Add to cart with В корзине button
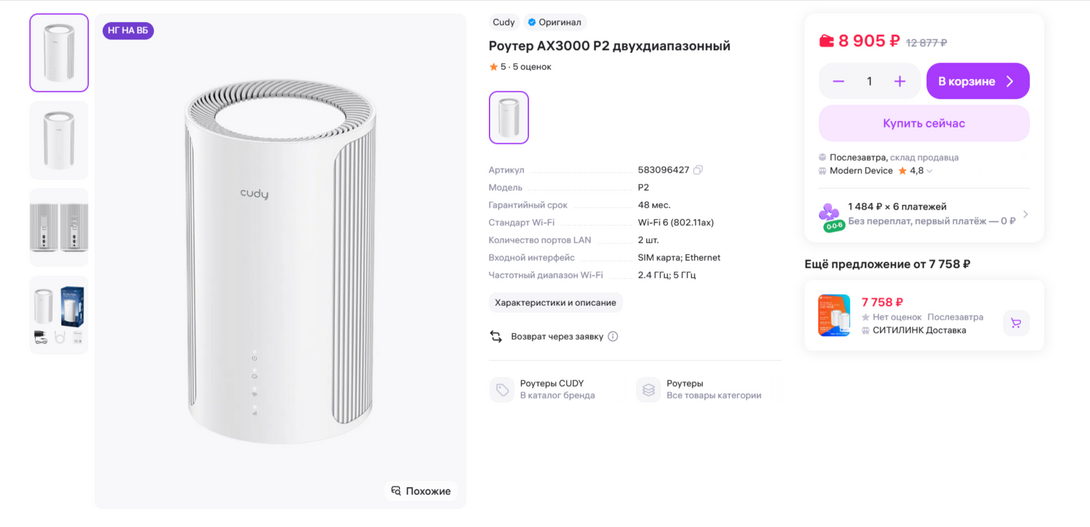The height and width of the screenshot is (527, 1090). point(977,81)
